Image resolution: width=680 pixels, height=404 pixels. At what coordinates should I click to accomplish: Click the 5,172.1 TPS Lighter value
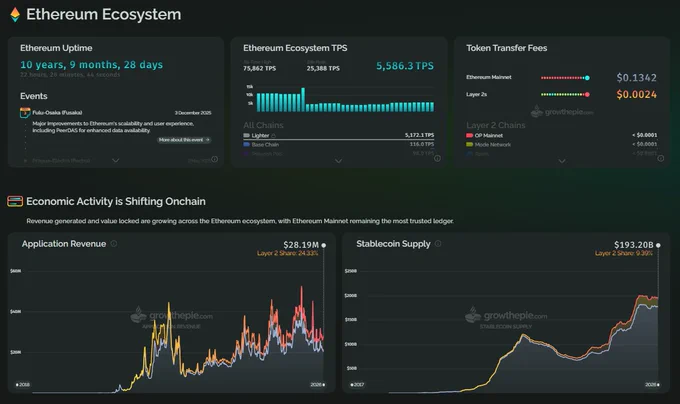(419, 135)
